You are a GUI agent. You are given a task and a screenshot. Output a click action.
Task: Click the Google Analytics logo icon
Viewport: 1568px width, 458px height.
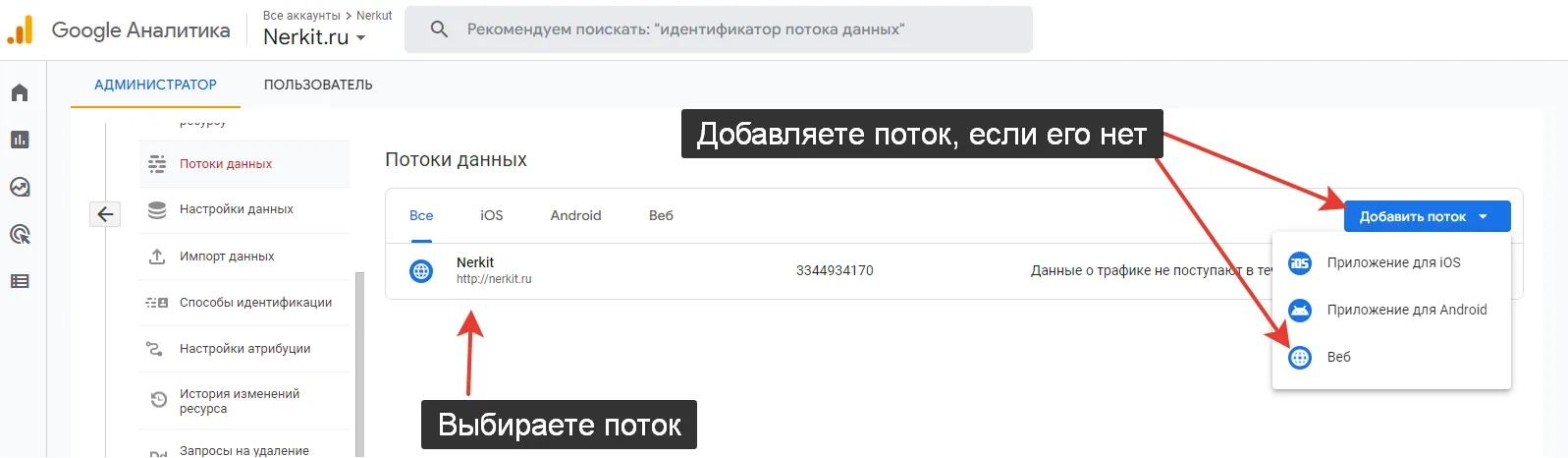coord(20,29)
